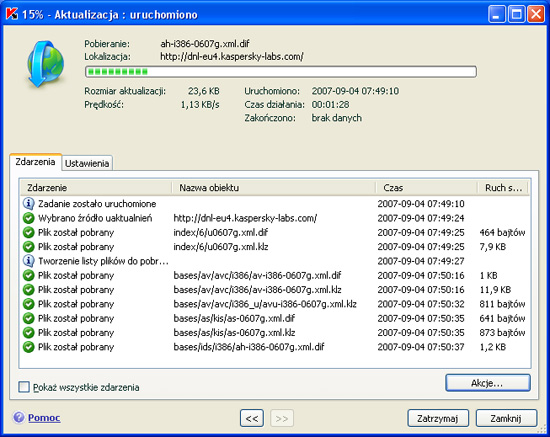Click the 'brak danych' finished value
This screenshot has height=437, width=550.
coord(337,118)
